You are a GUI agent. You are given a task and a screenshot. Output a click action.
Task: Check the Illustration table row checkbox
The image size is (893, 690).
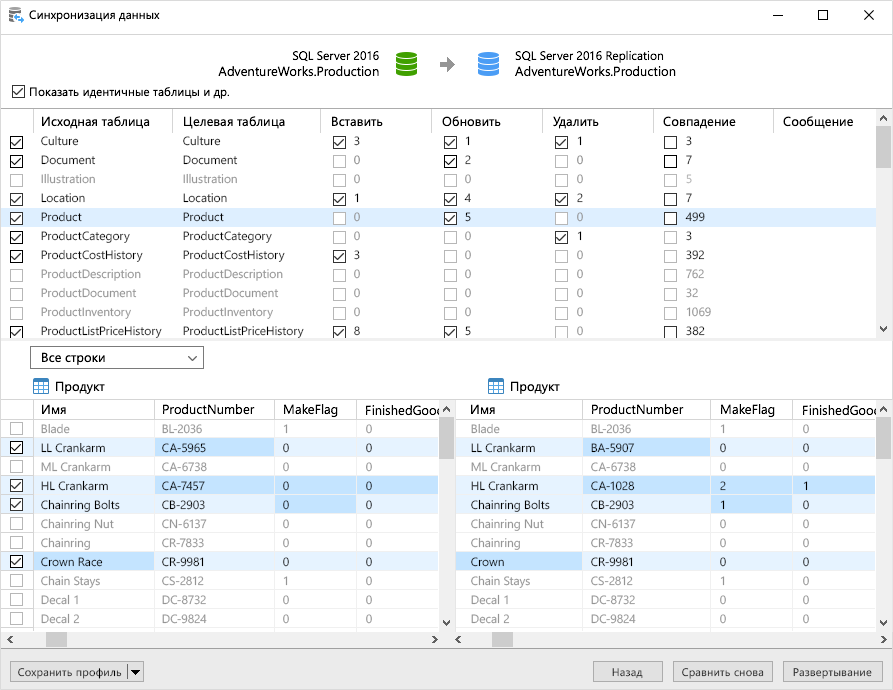click(17, 180)
